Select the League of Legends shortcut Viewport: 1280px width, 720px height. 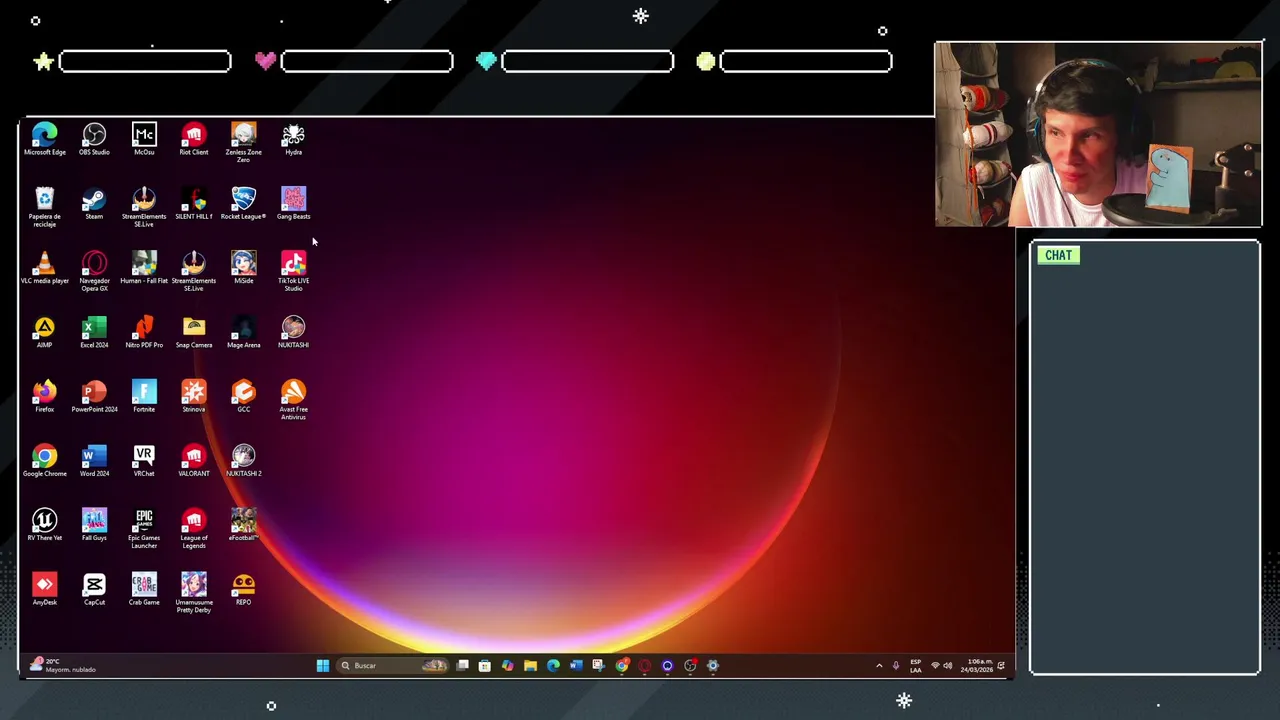pos(194,528)
